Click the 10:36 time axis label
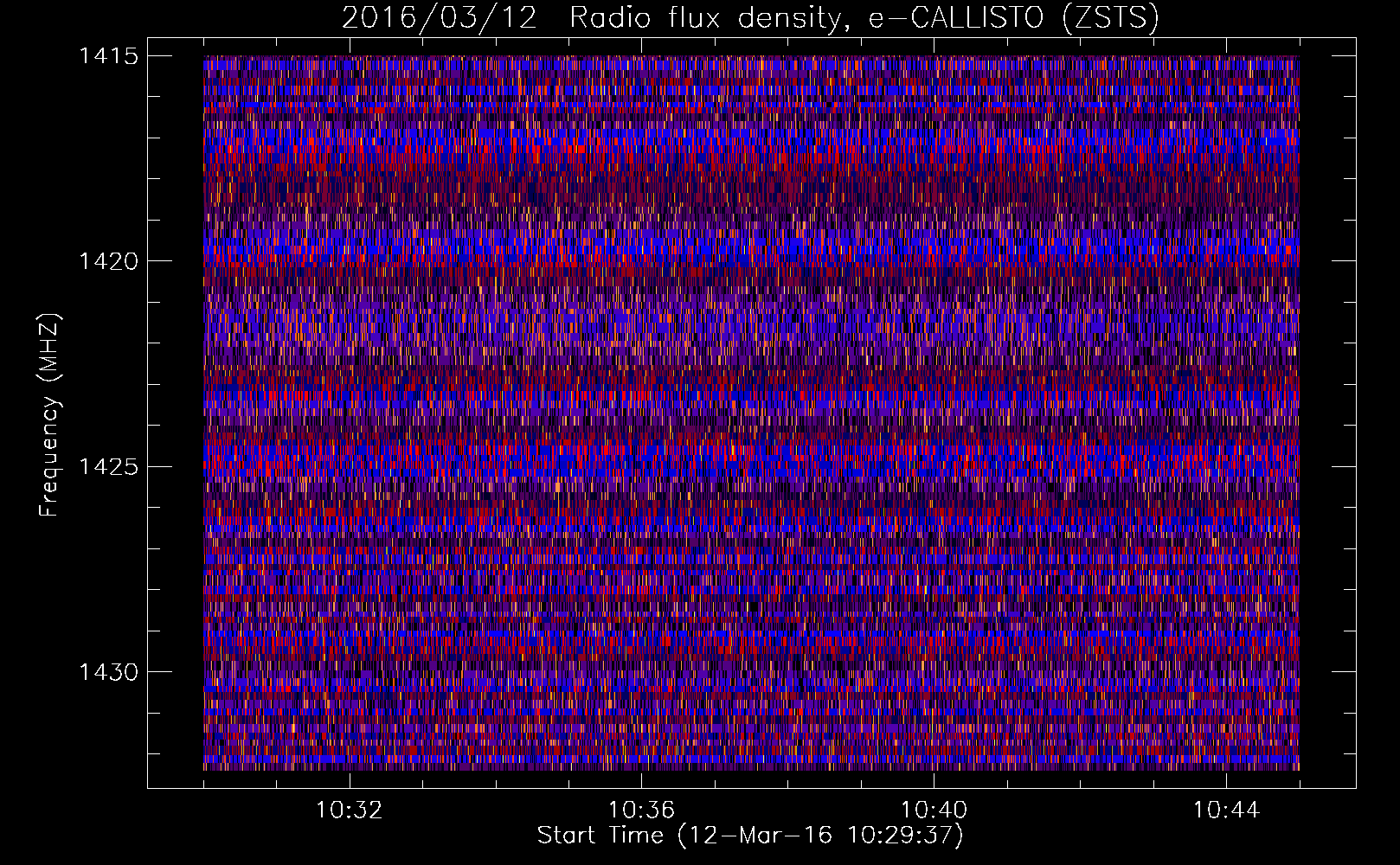Screen dimensions: 1400x865 (x=641, y=811)
